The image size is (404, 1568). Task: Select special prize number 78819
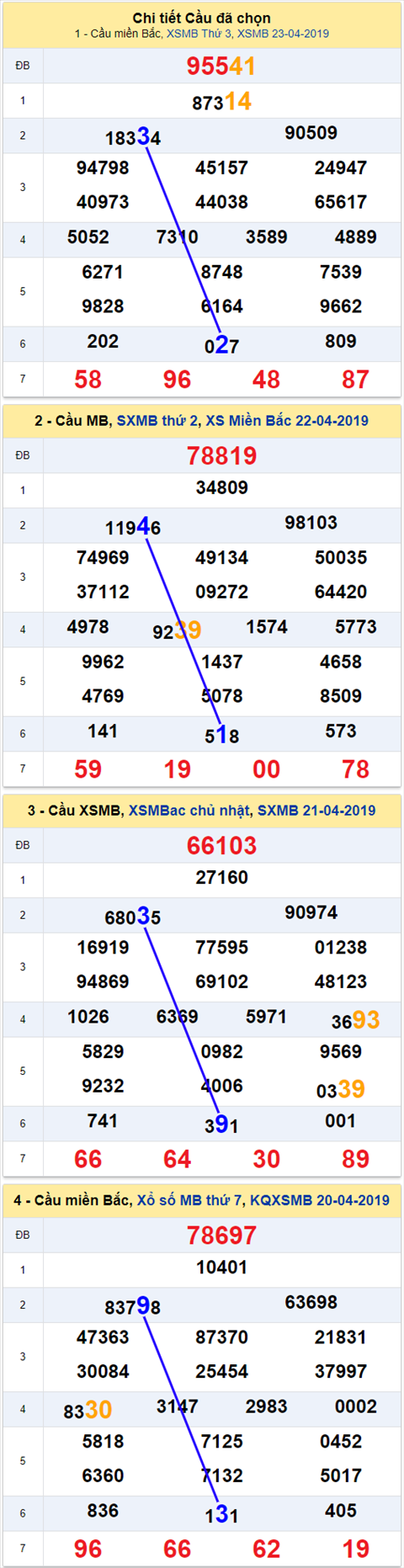(221, 455)
